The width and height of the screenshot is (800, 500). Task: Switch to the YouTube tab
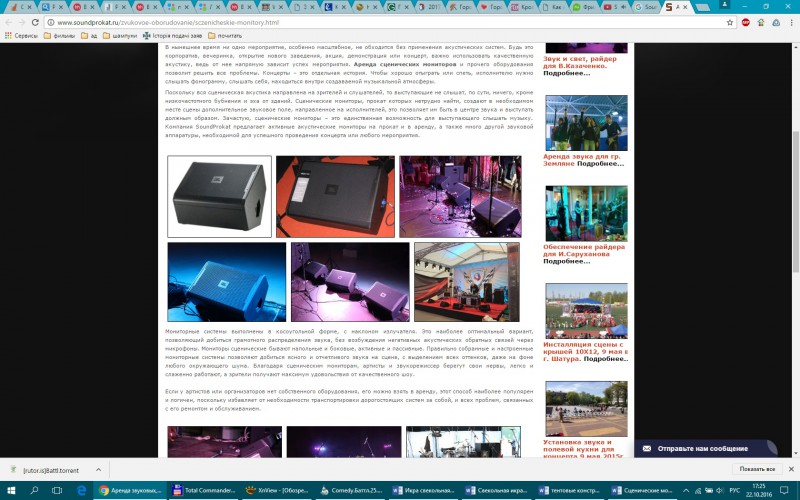[x=615, y=7]
